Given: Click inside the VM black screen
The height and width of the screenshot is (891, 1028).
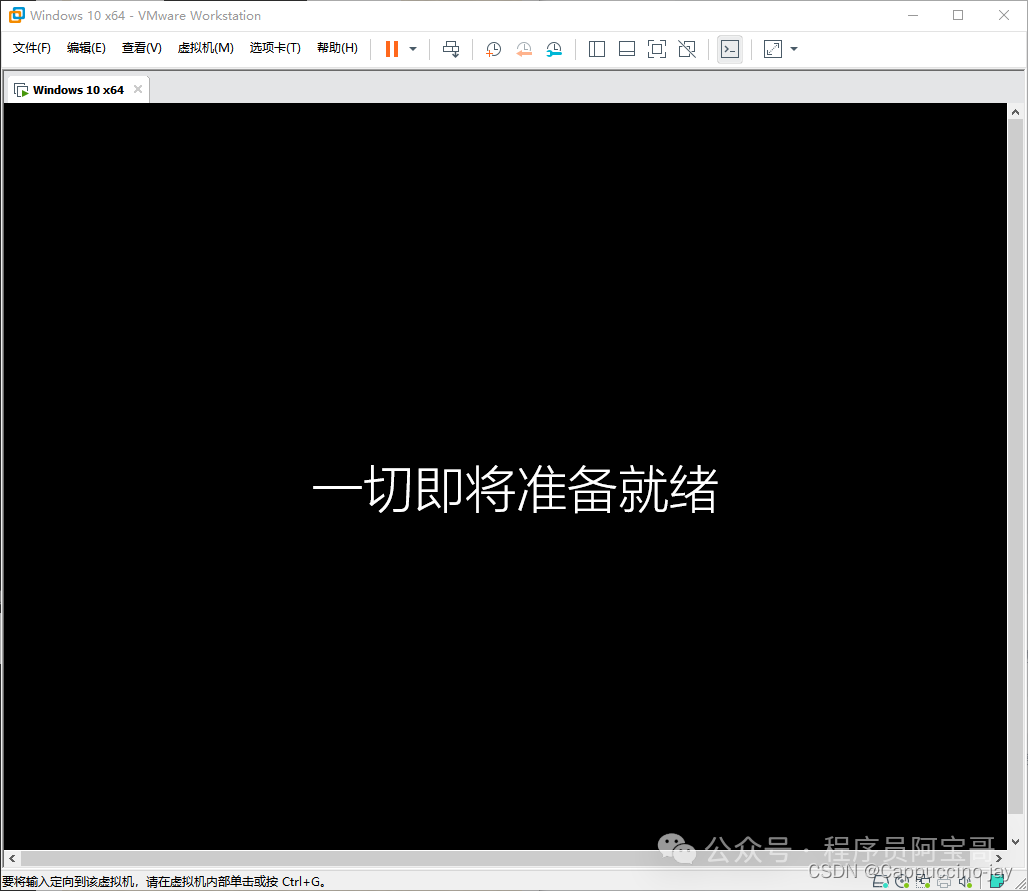Looking at the screenshot, I should (505, 476).
